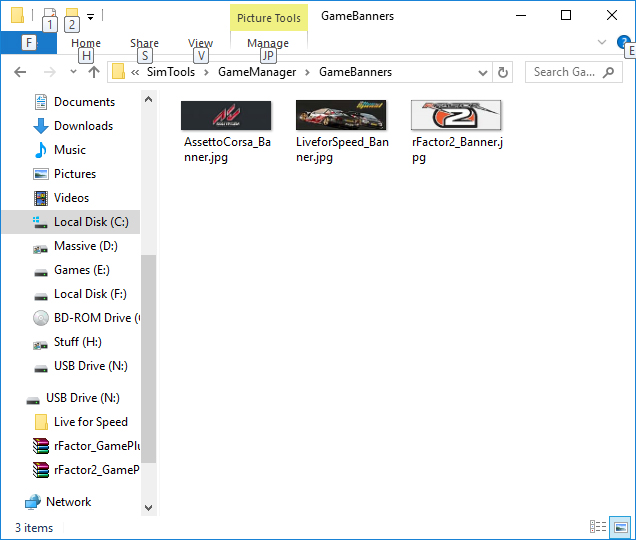Switch to Details view layout
Viewport: 636px width, 540px height.
point(598,527)
